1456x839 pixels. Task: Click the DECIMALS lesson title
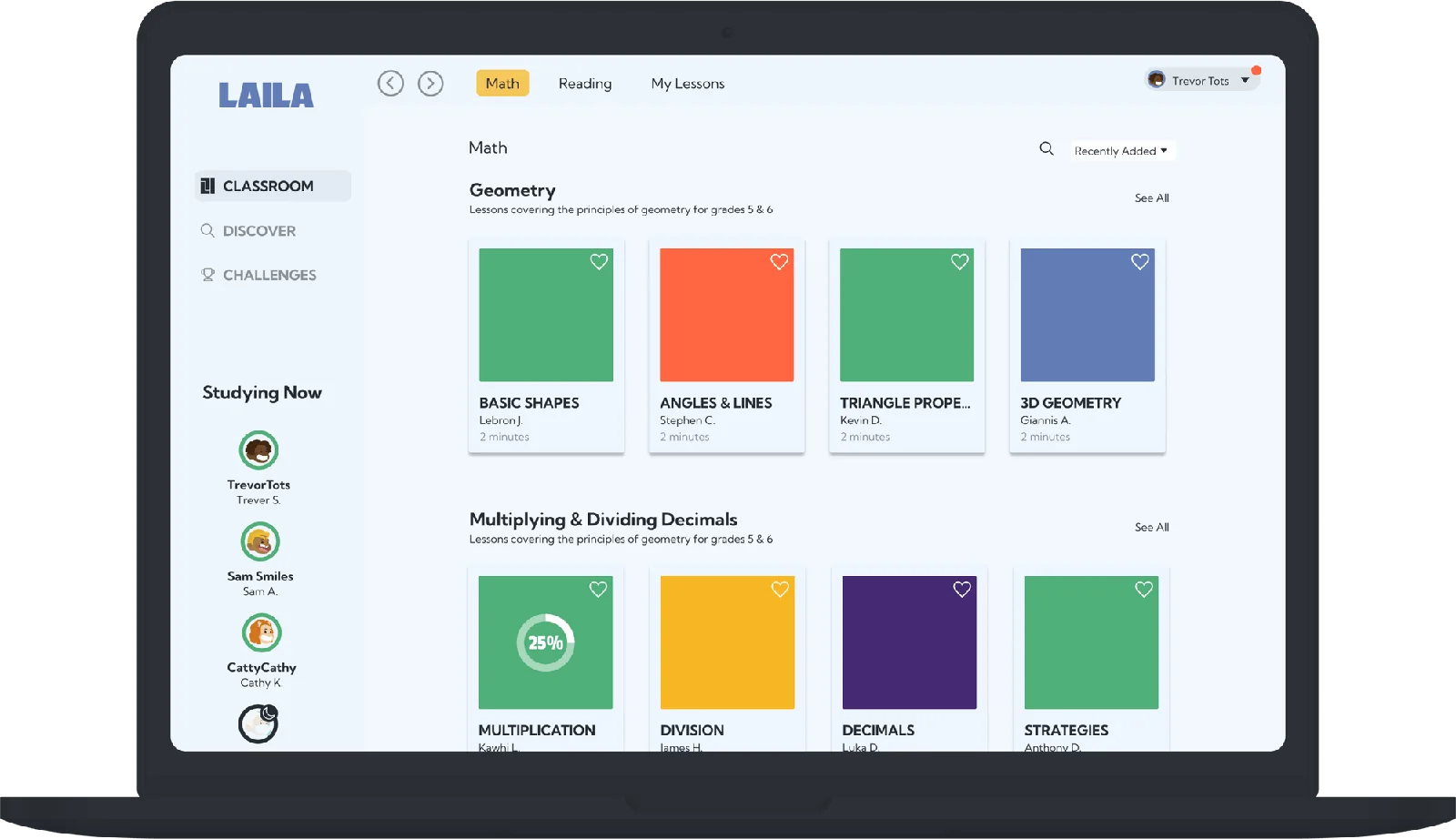[878, 731]
